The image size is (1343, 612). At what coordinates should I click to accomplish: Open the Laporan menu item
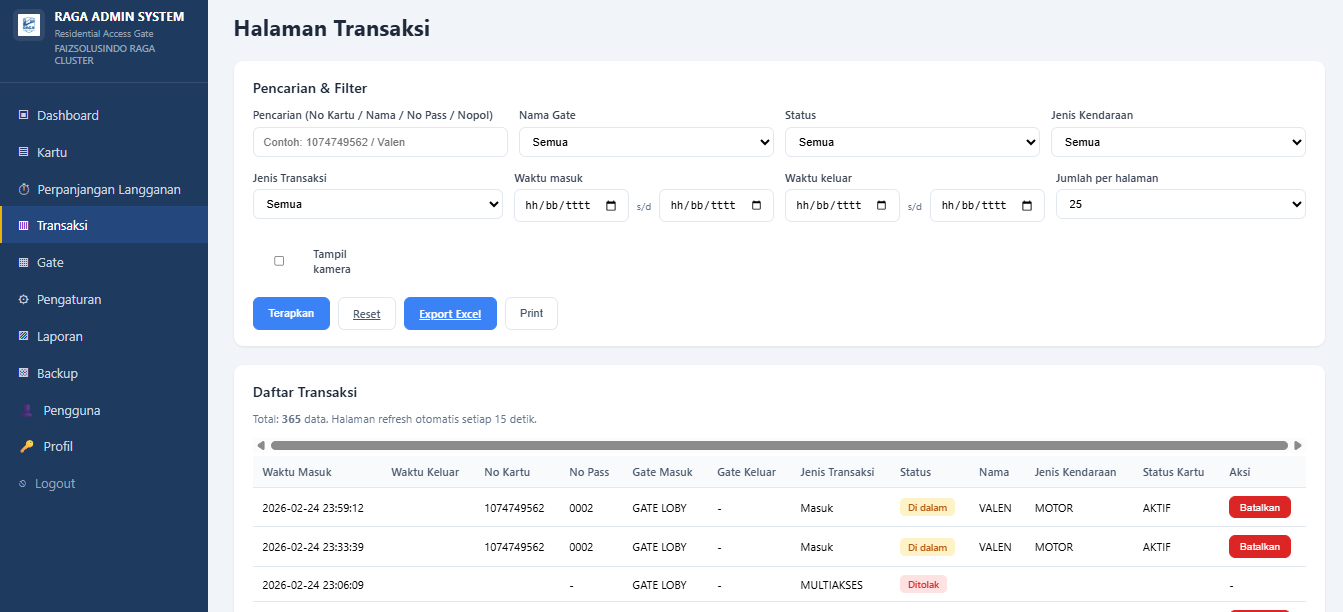pyautogui.click(x=60, y=336)
